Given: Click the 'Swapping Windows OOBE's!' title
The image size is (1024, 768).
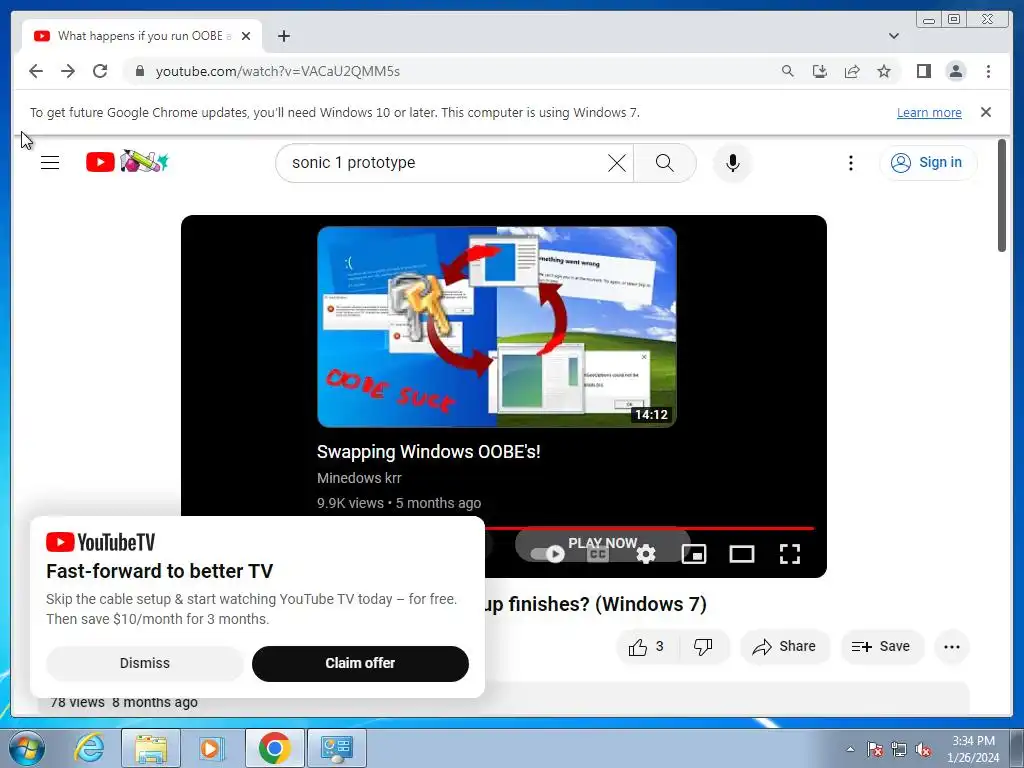Looking at the screenshot, I should (x=428, y=451).
